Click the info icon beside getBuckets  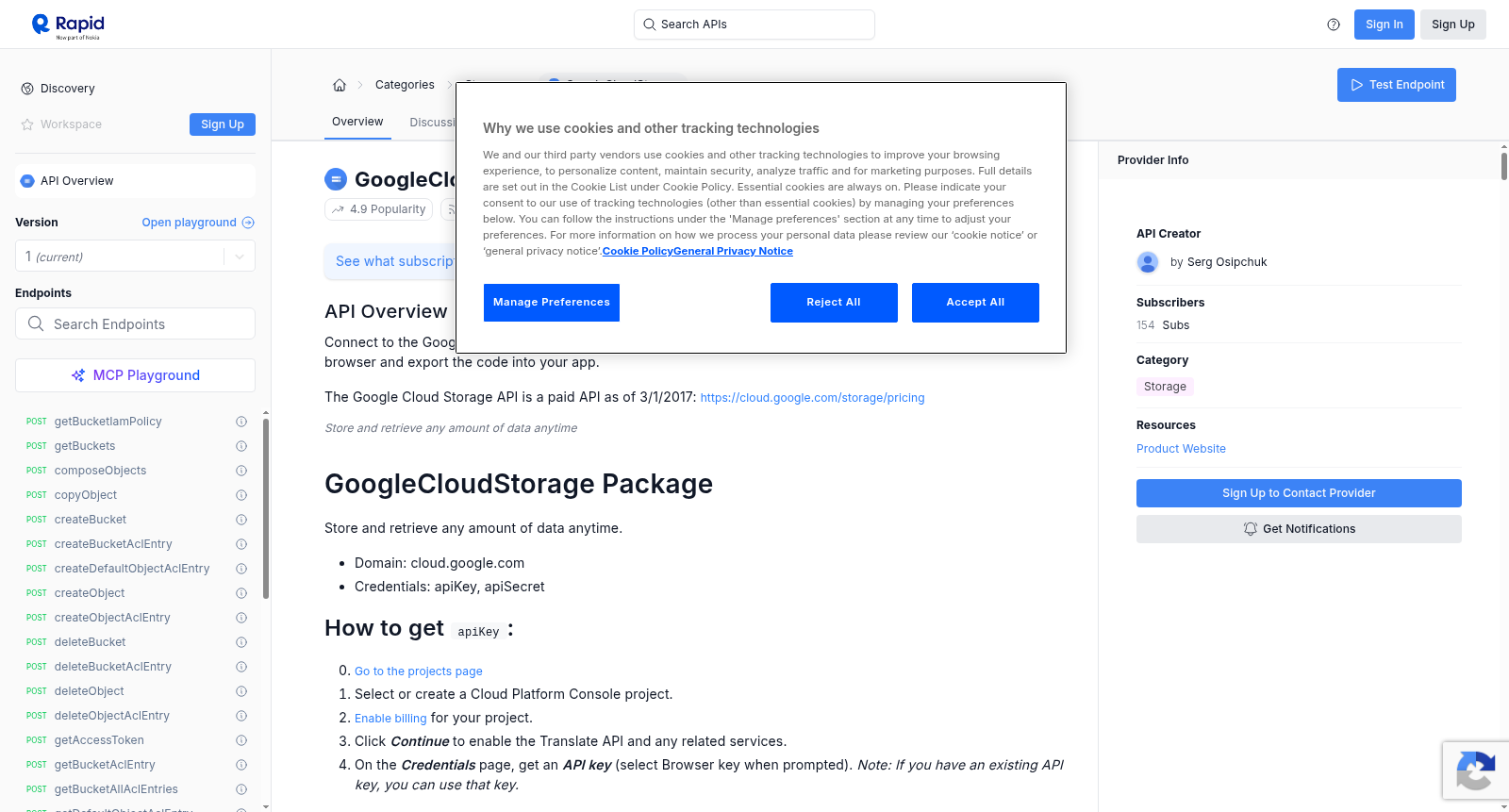241,446
